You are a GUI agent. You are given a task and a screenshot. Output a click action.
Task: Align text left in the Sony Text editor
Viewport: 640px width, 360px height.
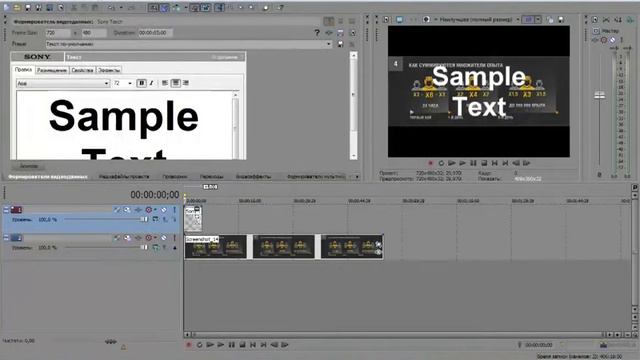[165, 83]
